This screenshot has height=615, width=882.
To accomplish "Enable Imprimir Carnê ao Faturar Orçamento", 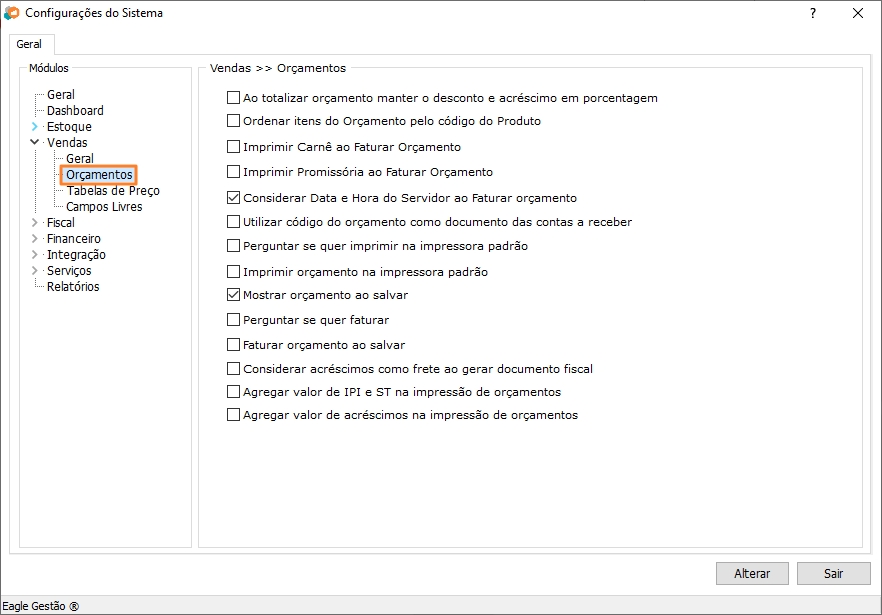I will pos(234,147).
